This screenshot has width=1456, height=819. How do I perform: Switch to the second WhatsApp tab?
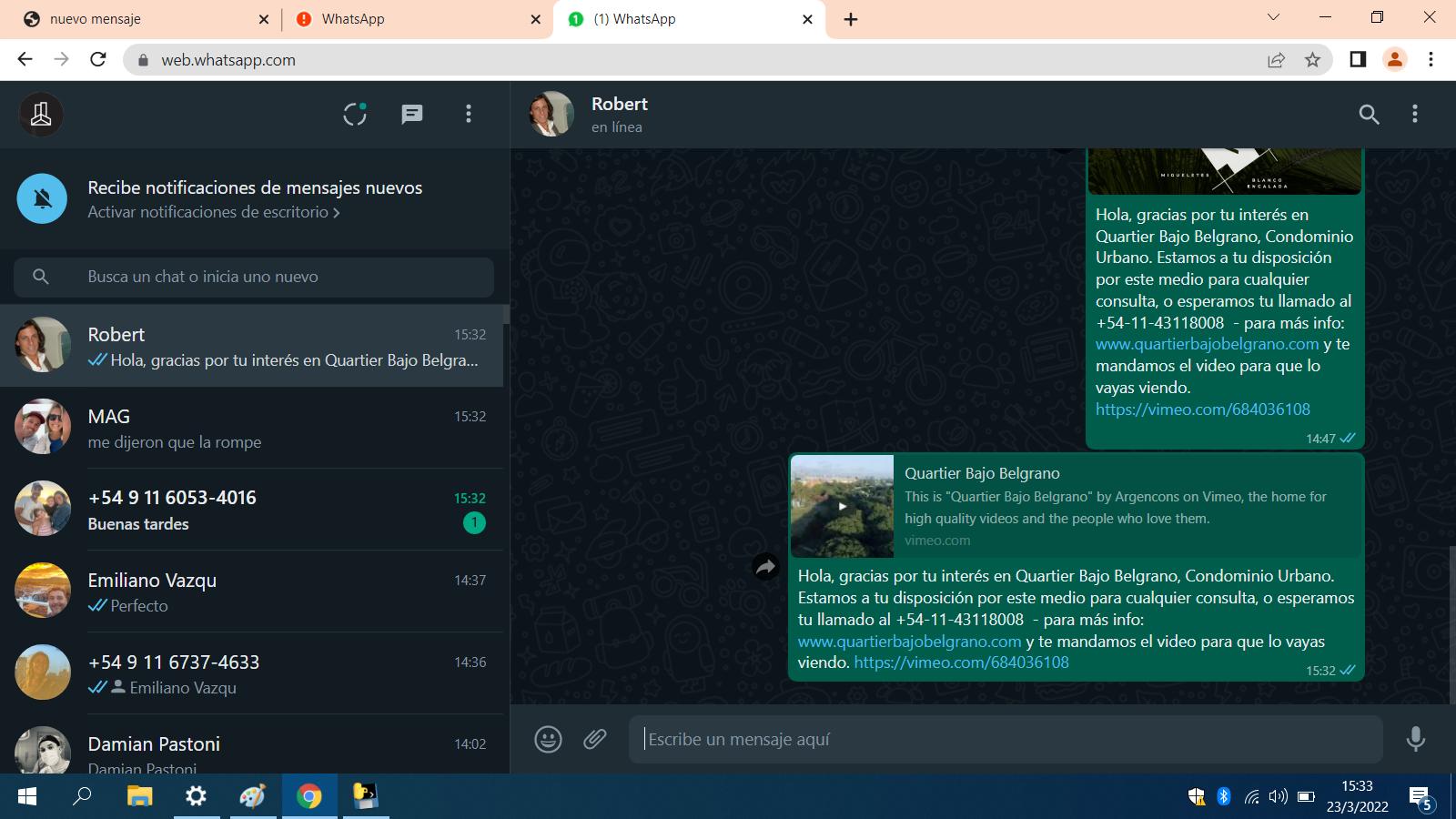tap(414, 19)
